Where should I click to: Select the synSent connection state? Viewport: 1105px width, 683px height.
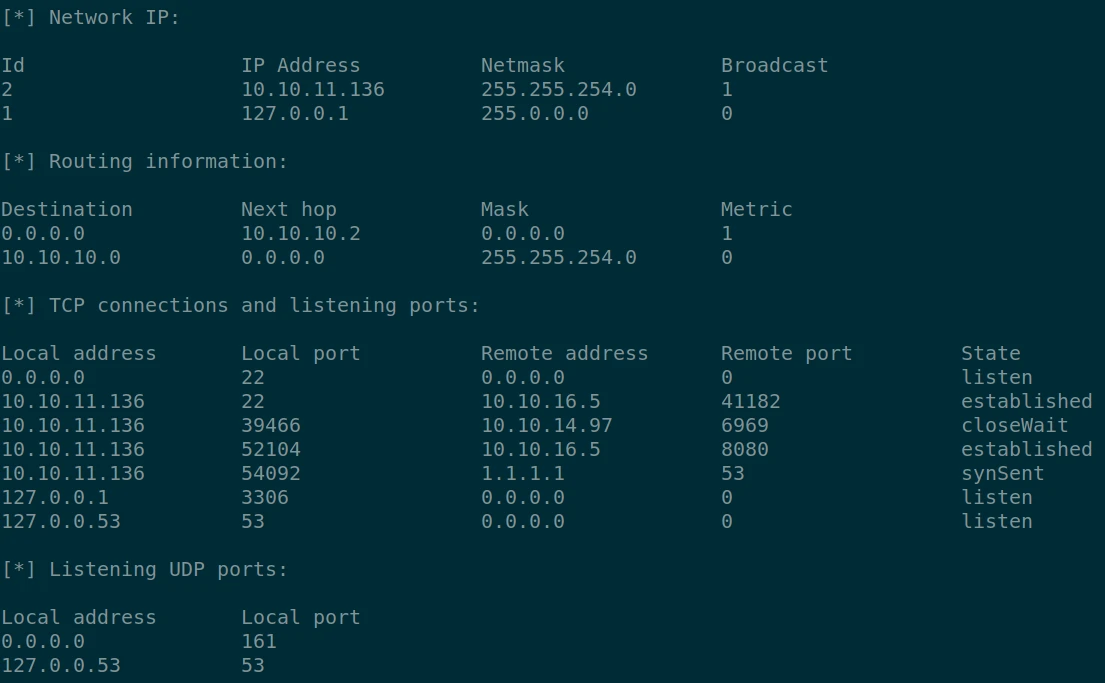pos(1002,473)
